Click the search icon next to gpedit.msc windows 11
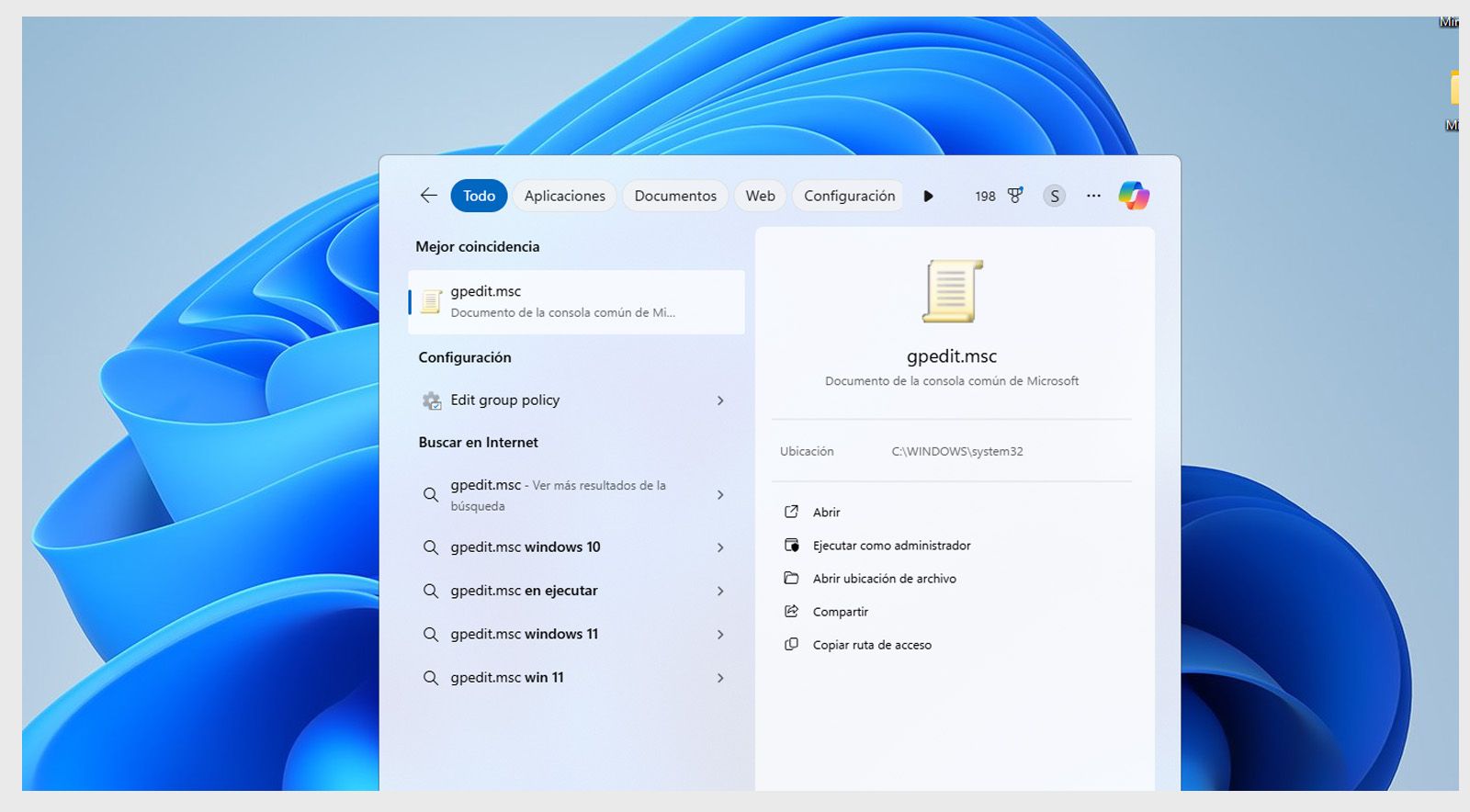This screenshot has height=812, width=1470. (430, 634)
